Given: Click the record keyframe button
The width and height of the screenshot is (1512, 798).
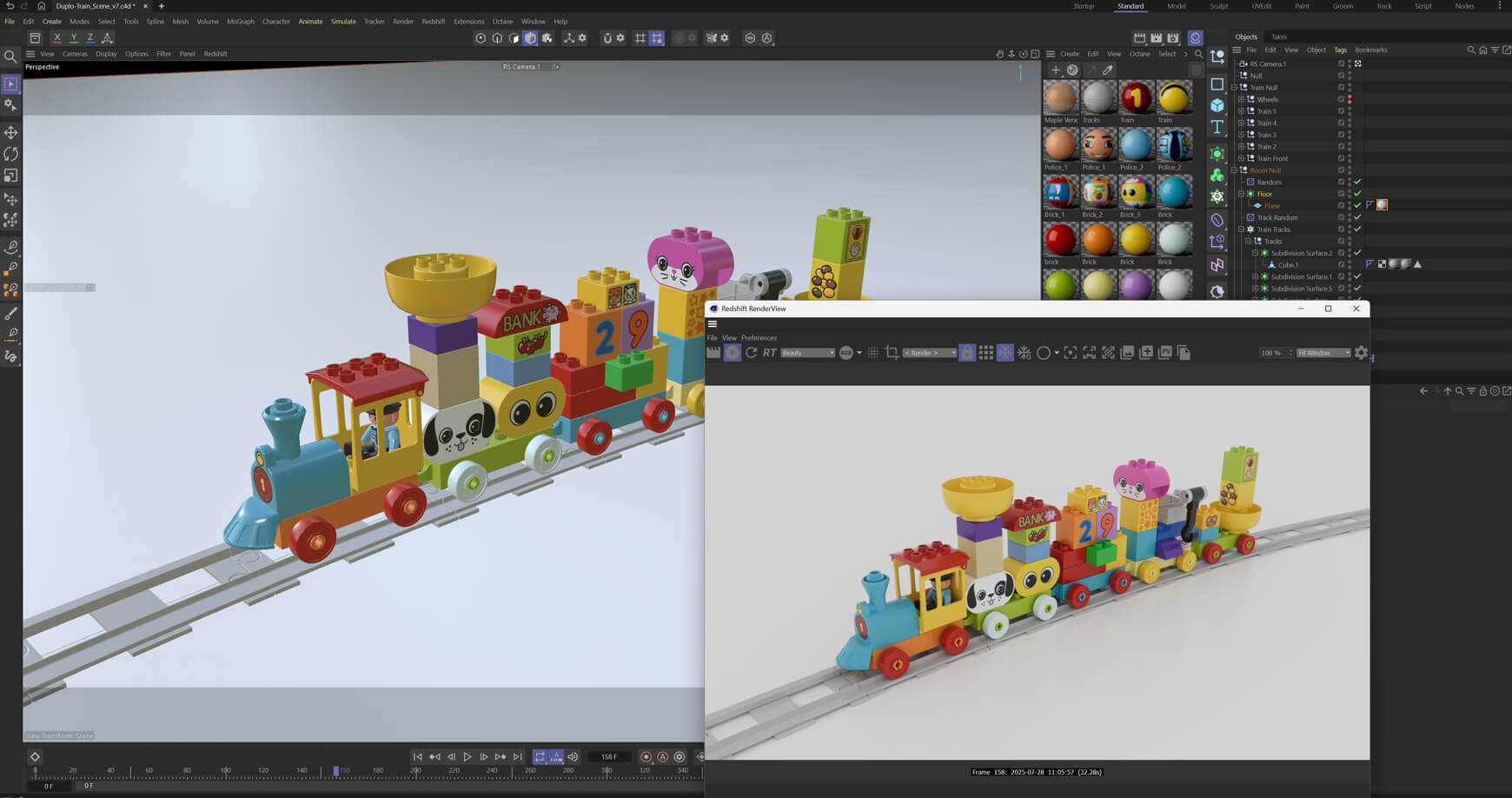Looking at the screenshot, I should pos(646,757).
